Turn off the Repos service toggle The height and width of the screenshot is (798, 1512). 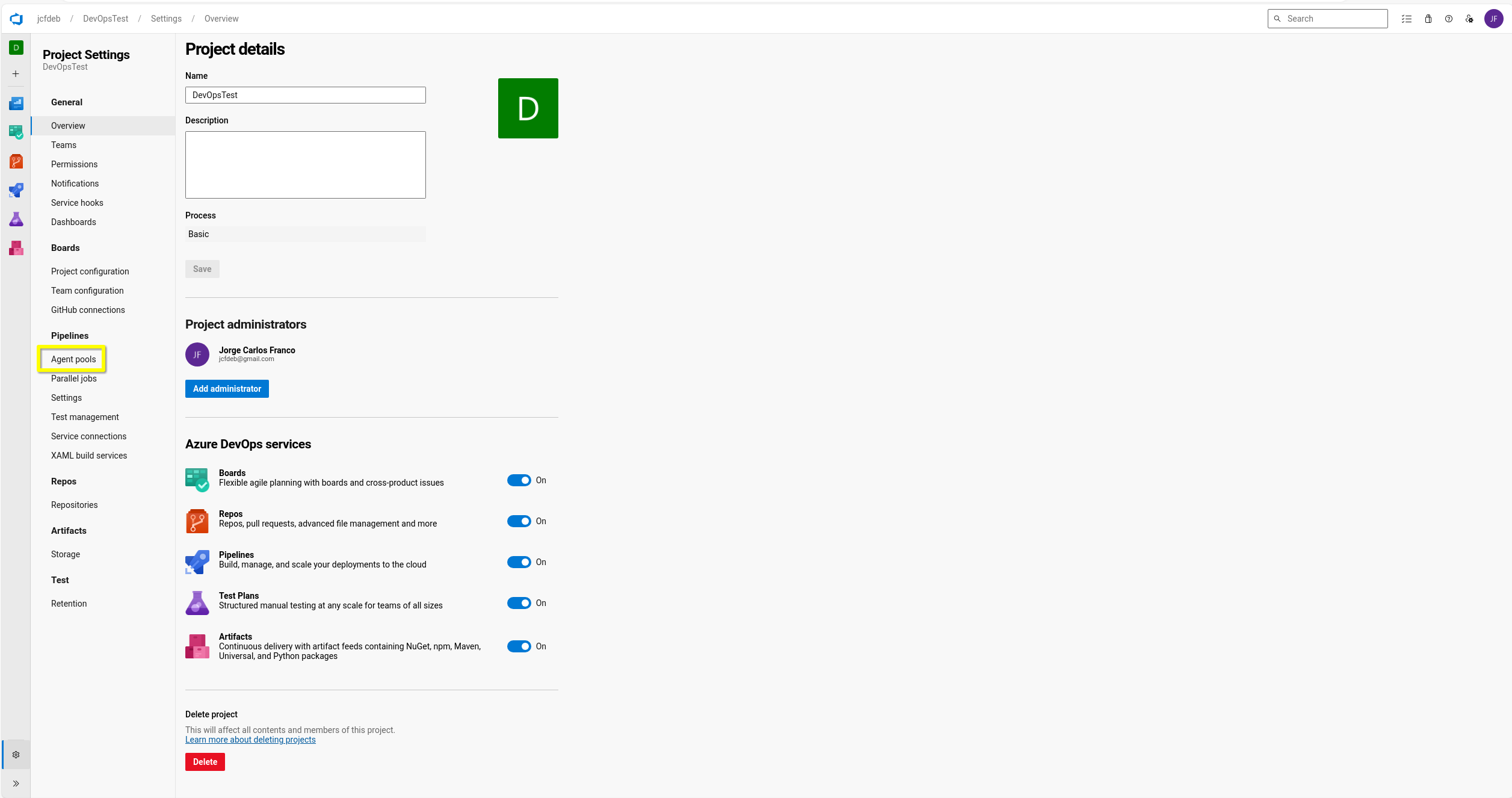[x=519, y=521]
